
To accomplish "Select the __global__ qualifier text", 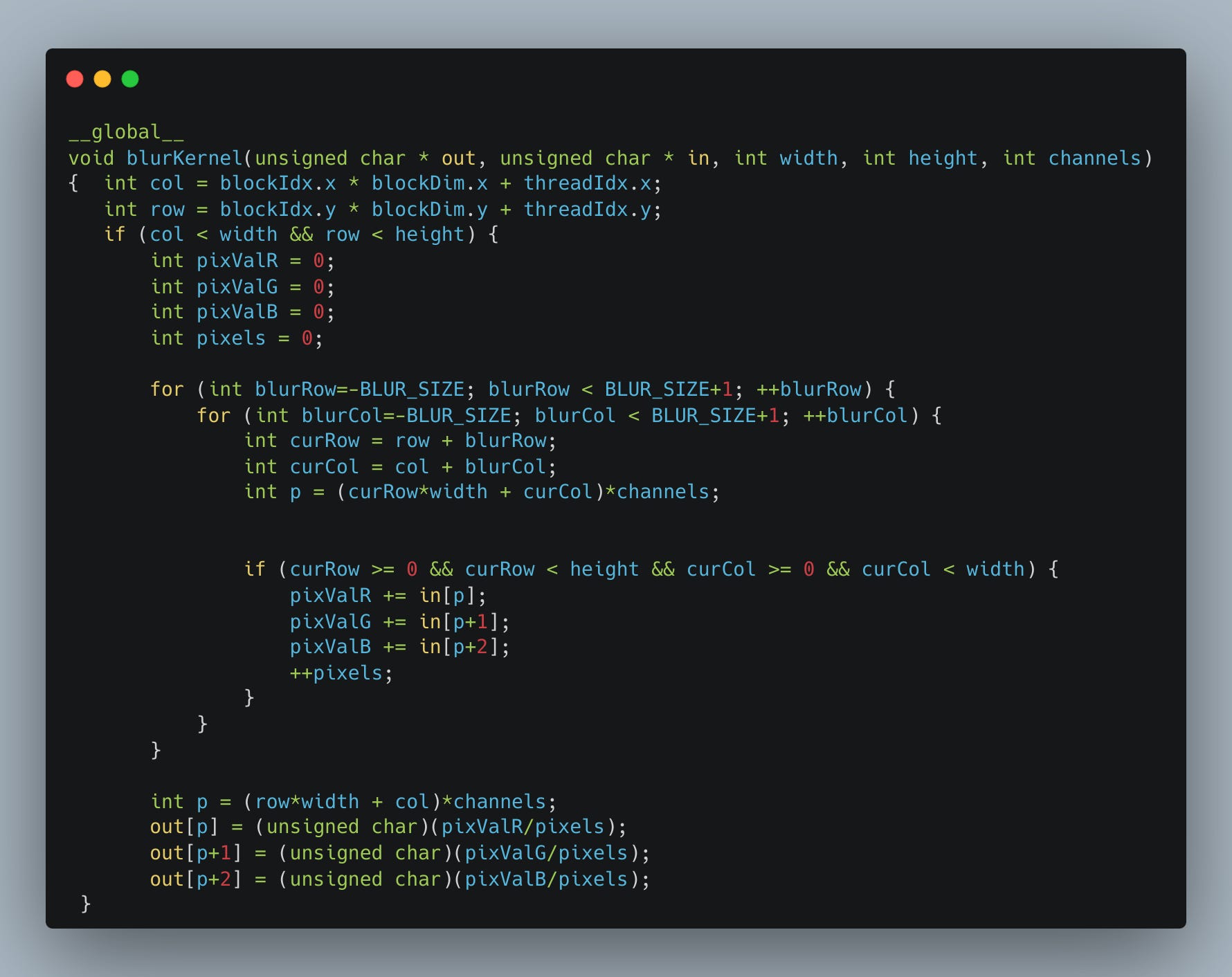I will pyautogui.click(x=126, y=132).
